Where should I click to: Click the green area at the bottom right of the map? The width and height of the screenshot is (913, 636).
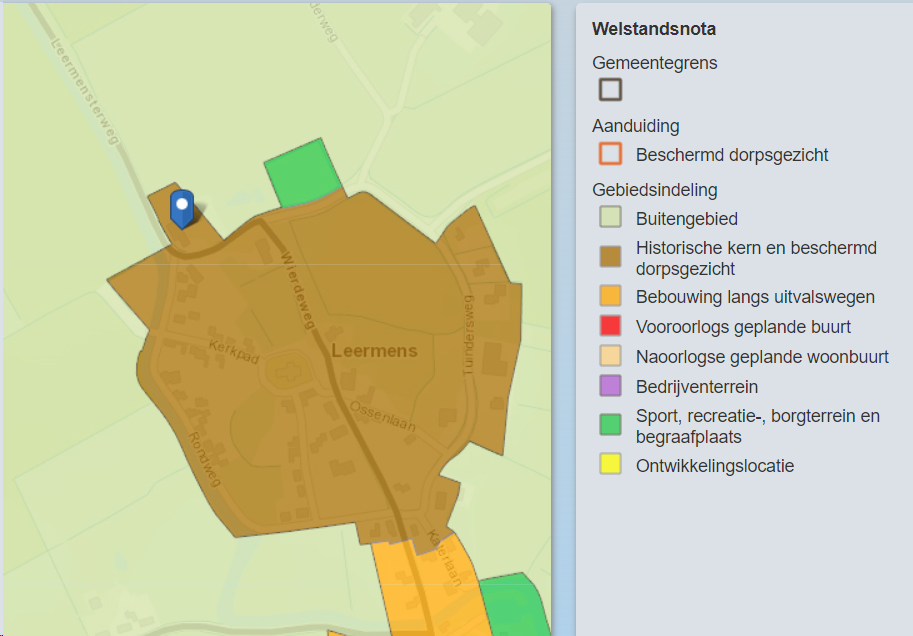[515, 606]
